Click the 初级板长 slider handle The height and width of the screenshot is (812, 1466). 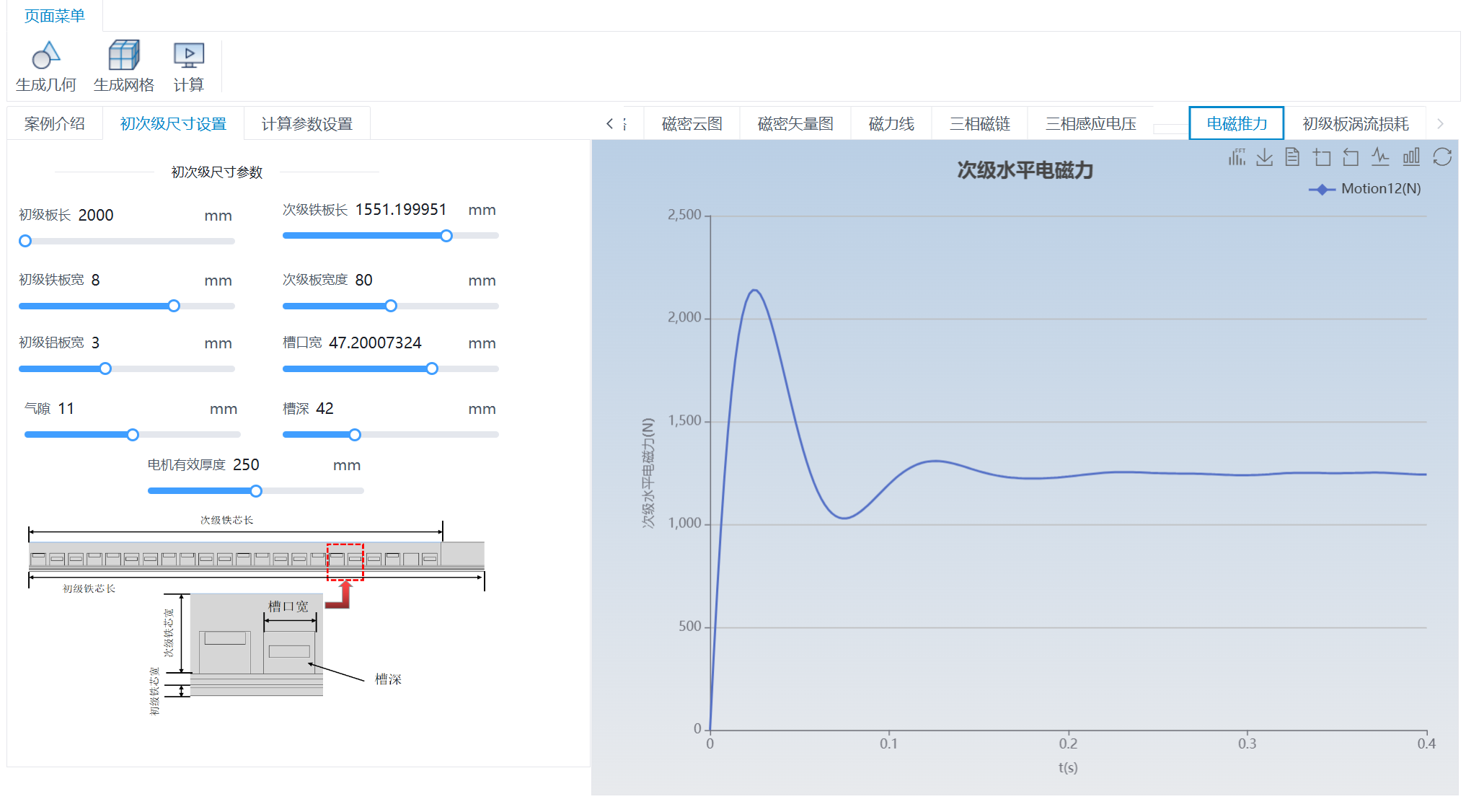click(x=25, y=241)
